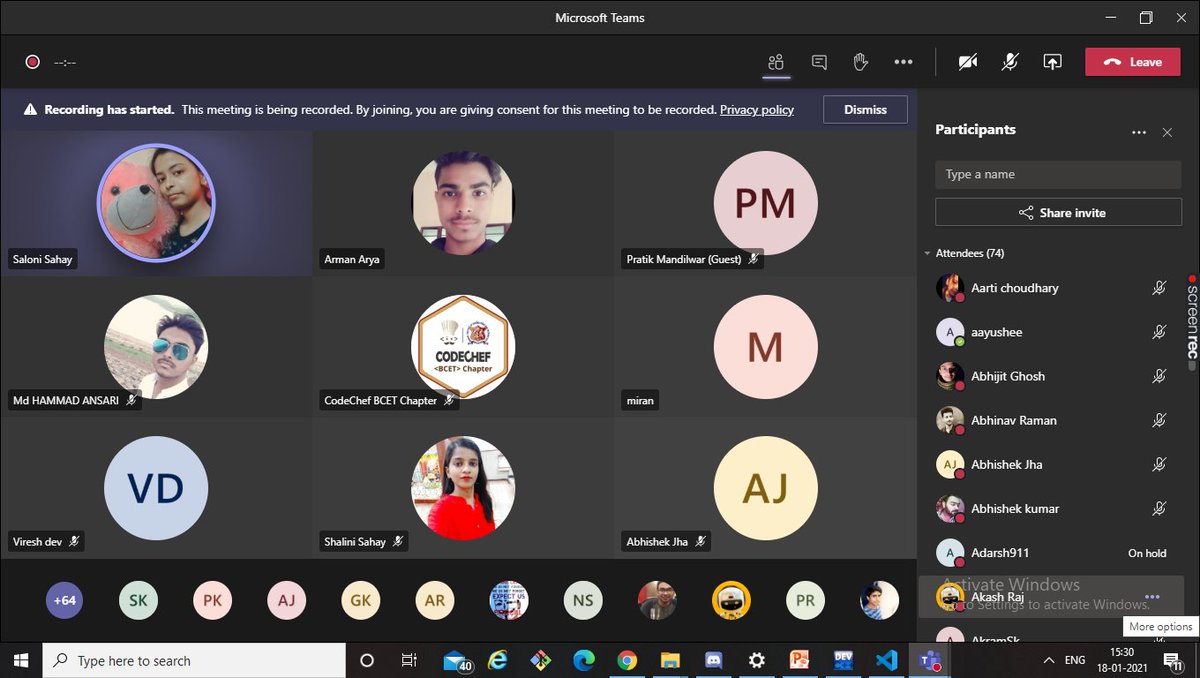Close the Participants panel

click(1167, 132)
